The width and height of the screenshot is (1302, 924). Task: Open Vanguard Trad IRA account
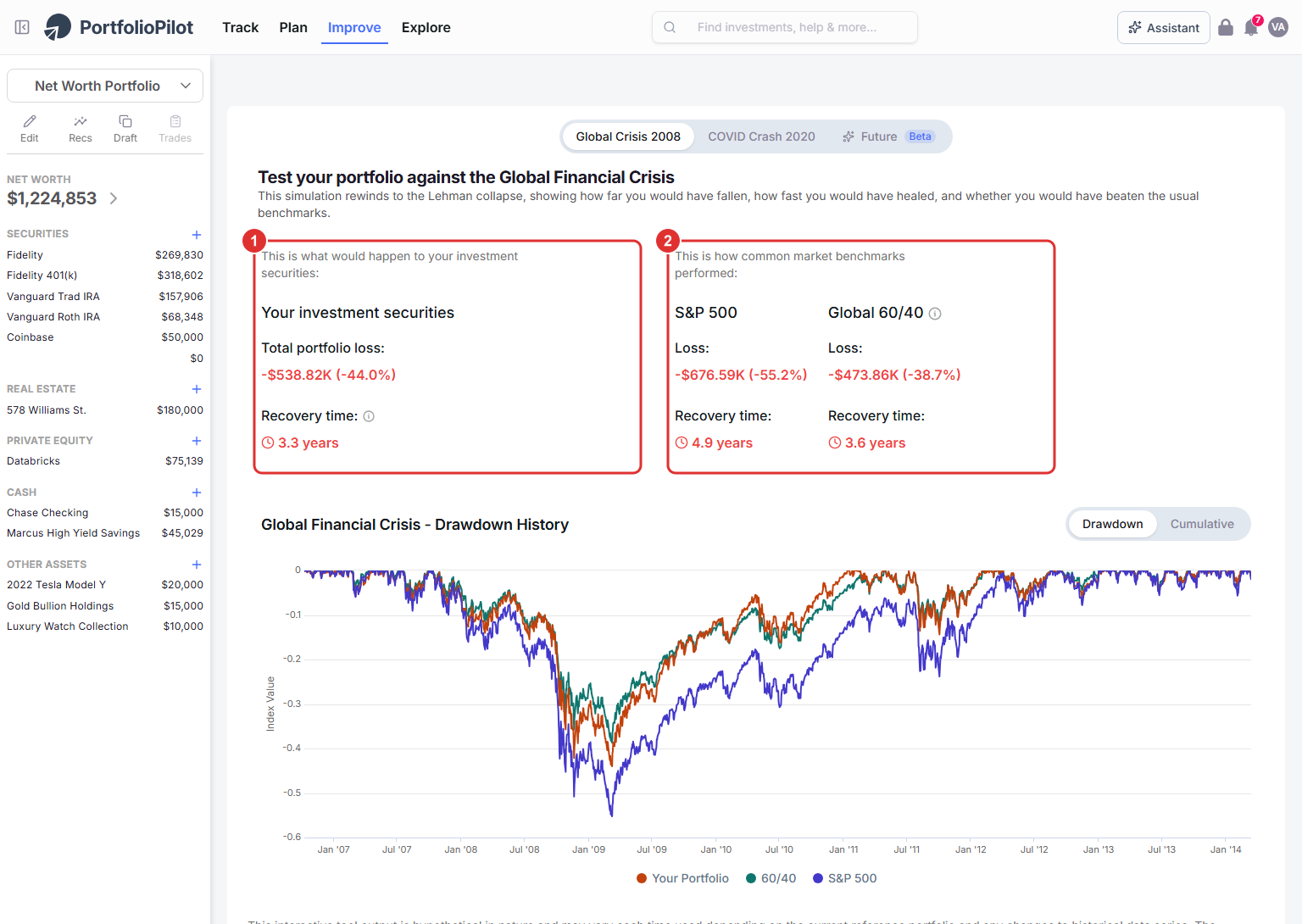(x=105, y=297)
